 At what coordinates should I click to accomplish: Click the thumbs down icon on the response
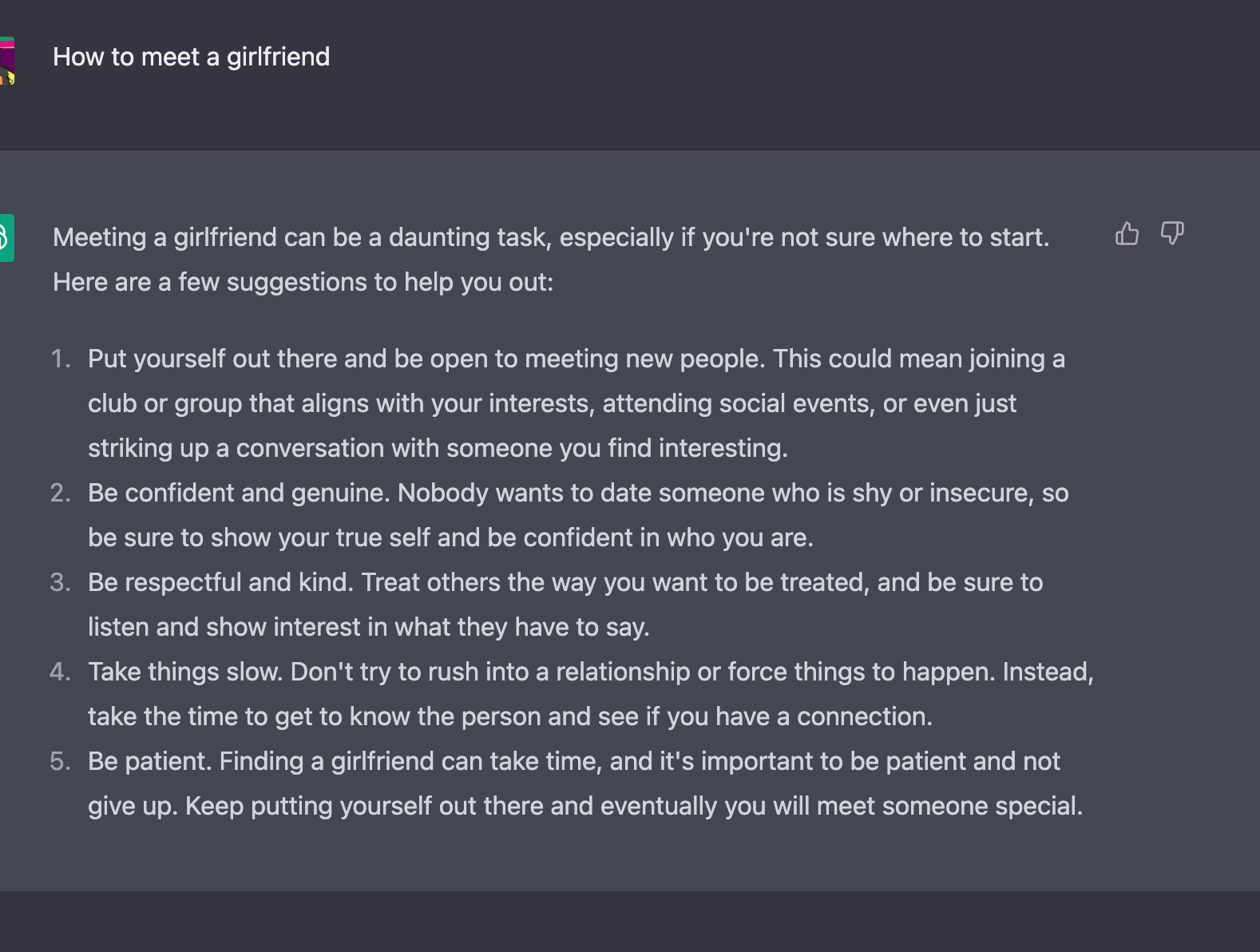tap(1171, 233)
